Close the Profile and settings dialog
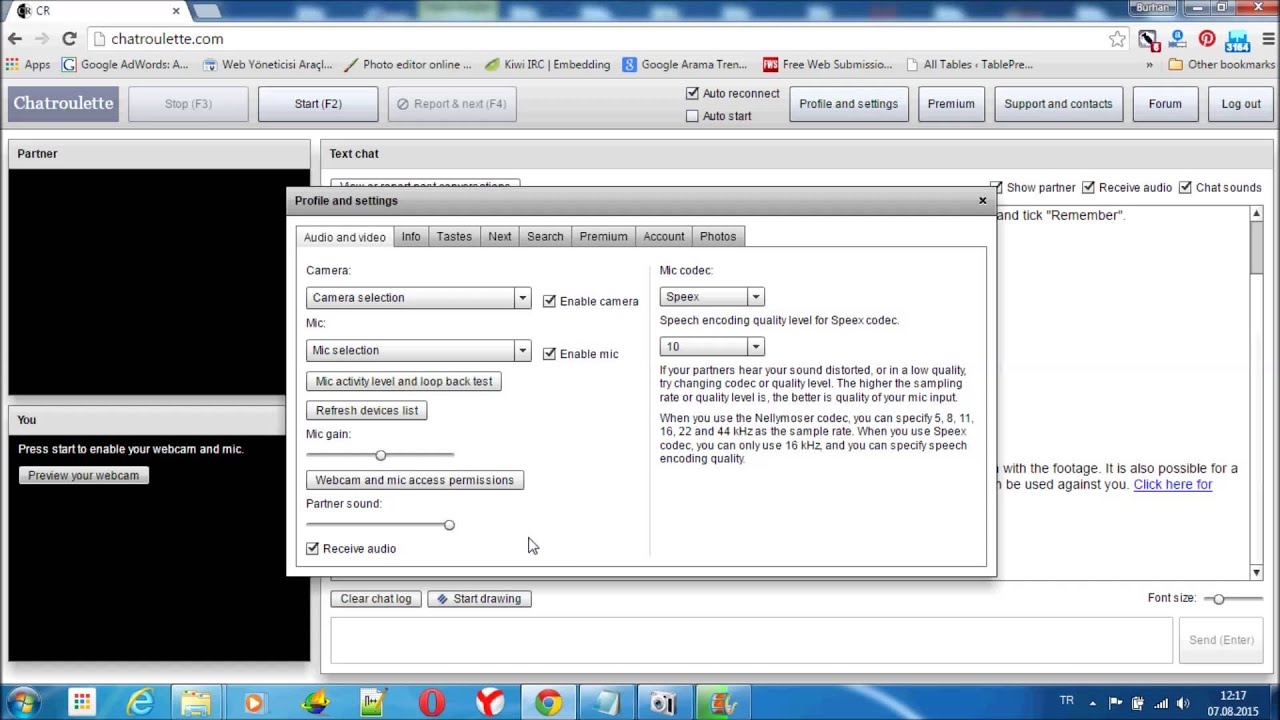 pyautogui.click(x=982, y=201)
